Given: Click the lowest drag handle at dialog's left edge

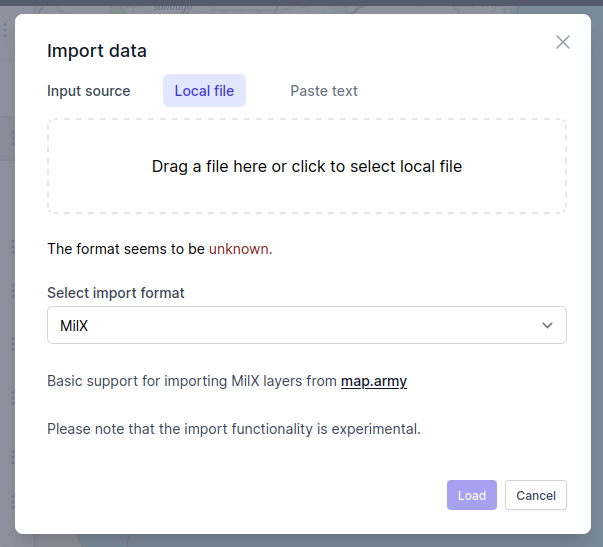Looking at the screenshot, I should [11, 502].
